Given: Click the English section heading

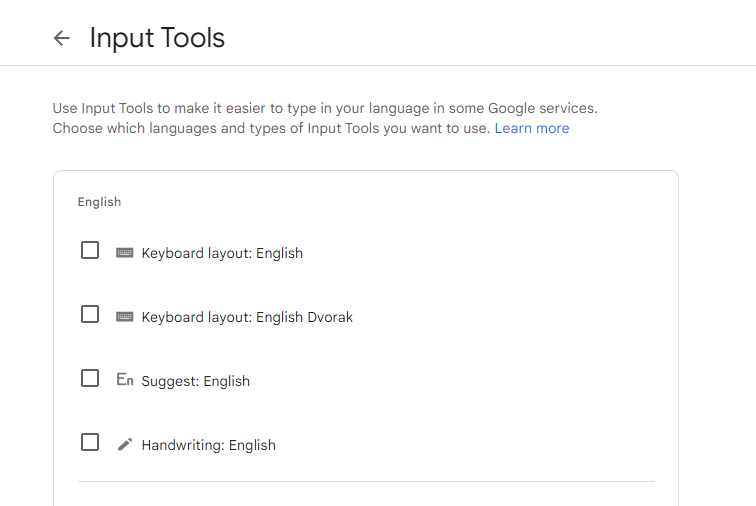Looking at the screenshot, I should click(99, 202).
